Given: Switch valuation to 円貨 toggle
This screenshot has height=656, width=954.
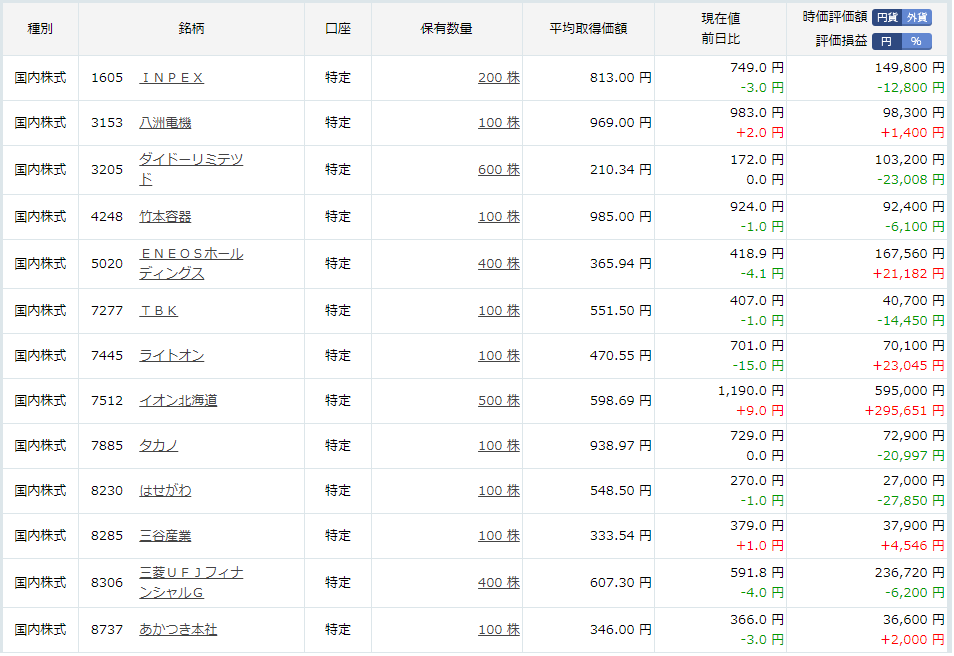Looking at the screenshot, I should [x=887, y=18].
